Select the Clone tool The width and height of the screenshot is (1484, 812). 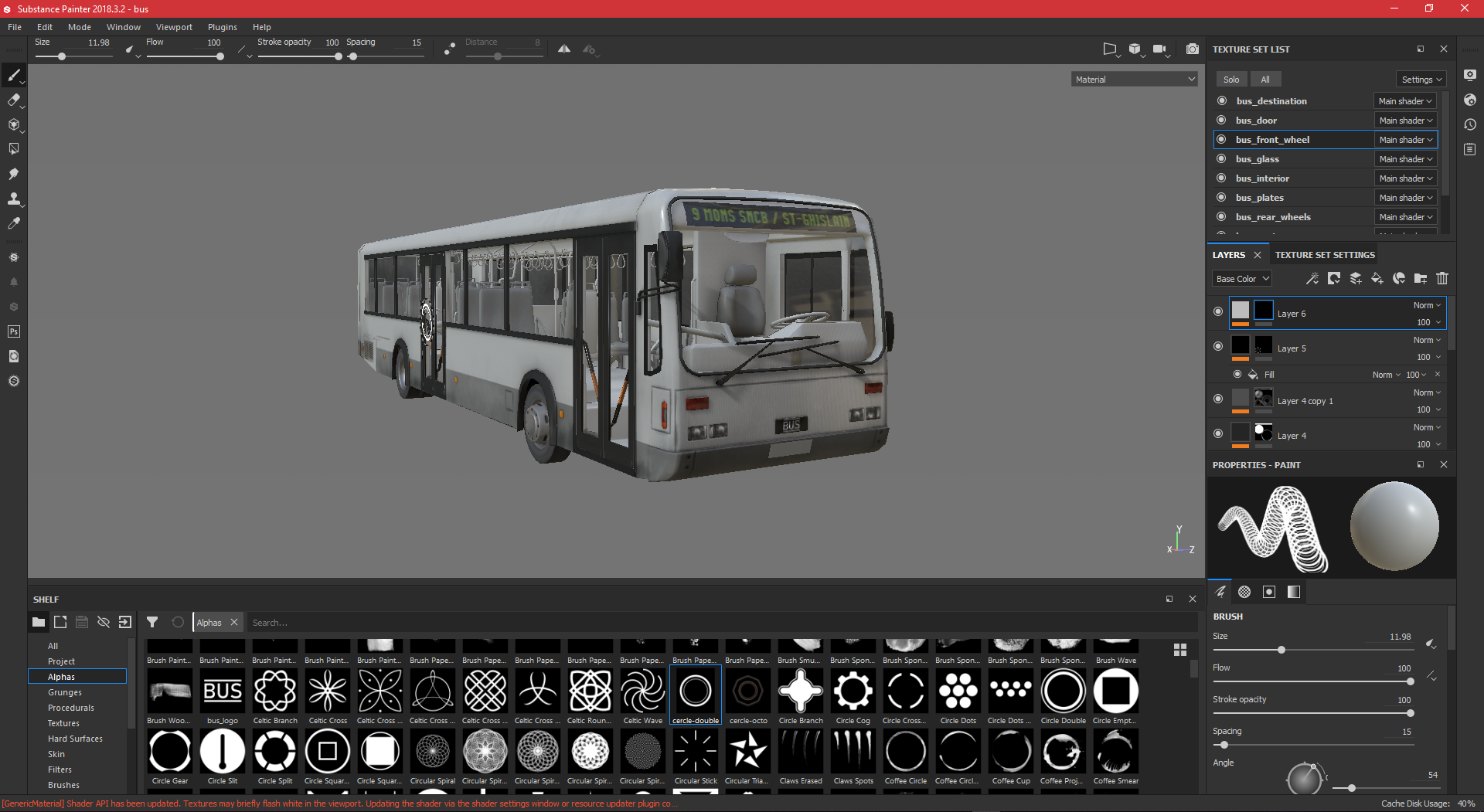click(x=13, y=199)
